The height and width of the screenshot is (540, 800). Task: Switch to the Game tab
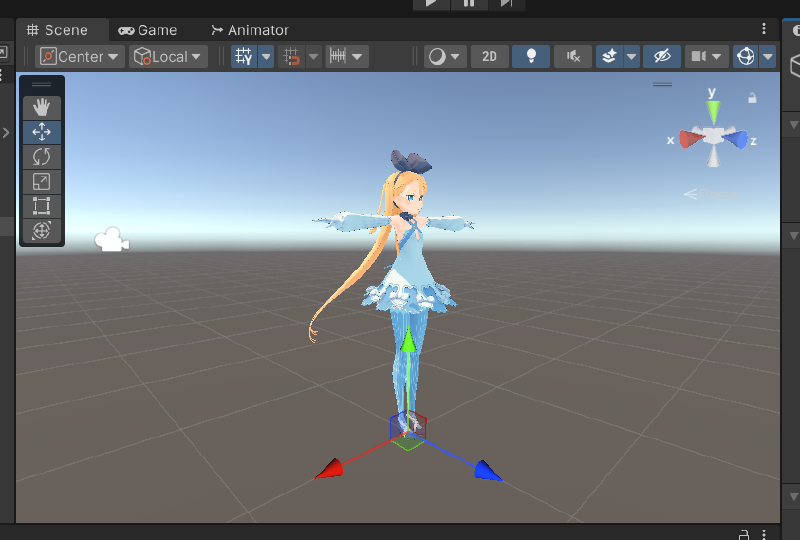[x=148, y=30]
